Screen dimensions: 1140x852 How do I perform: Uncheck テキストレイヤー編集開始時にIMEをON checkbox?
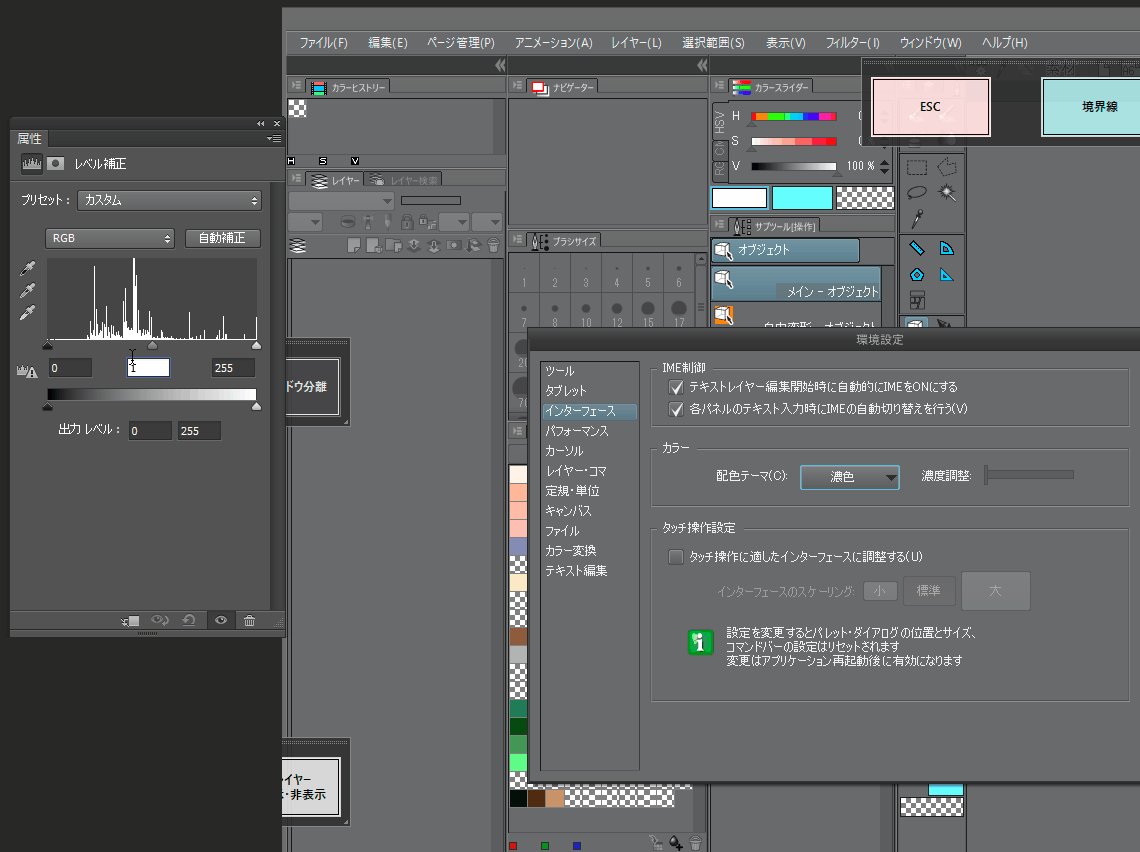[x=675, y=387]
